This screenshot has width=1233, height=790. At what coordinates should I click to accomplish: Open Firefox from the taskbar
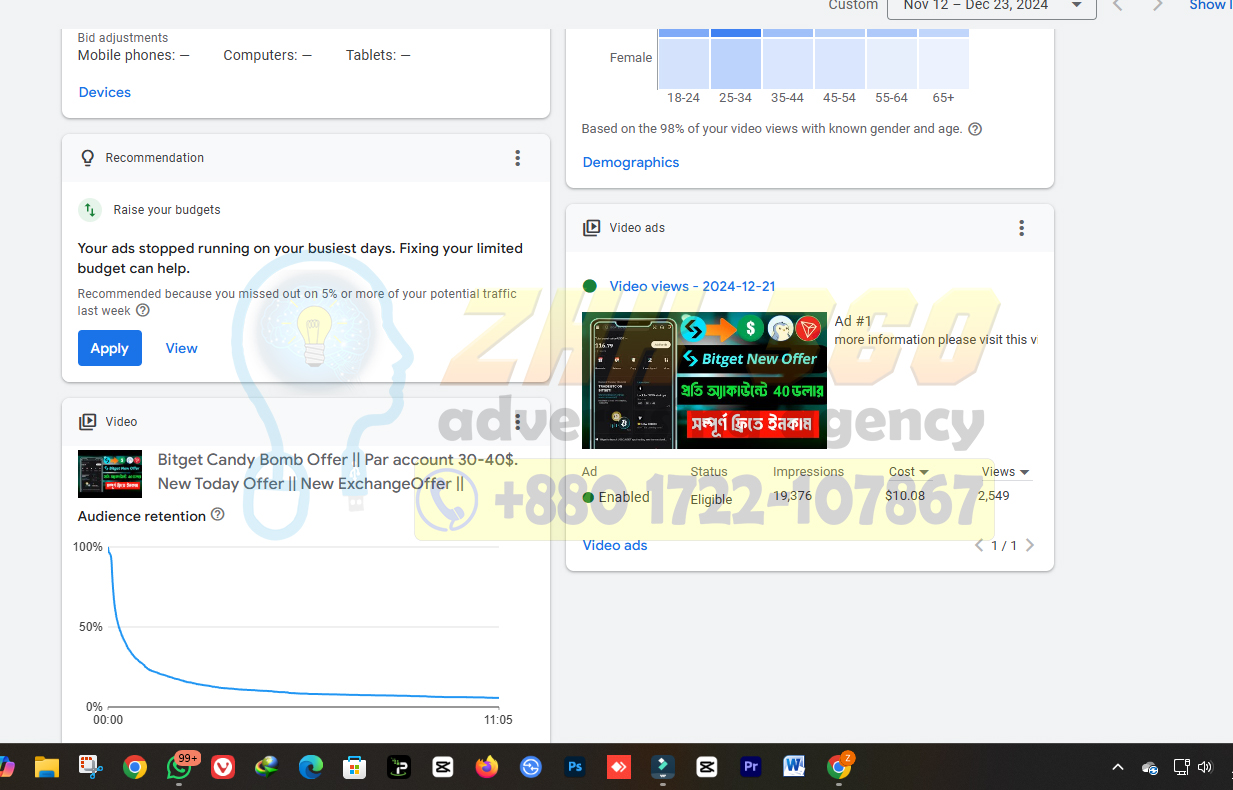click(487, 767)
